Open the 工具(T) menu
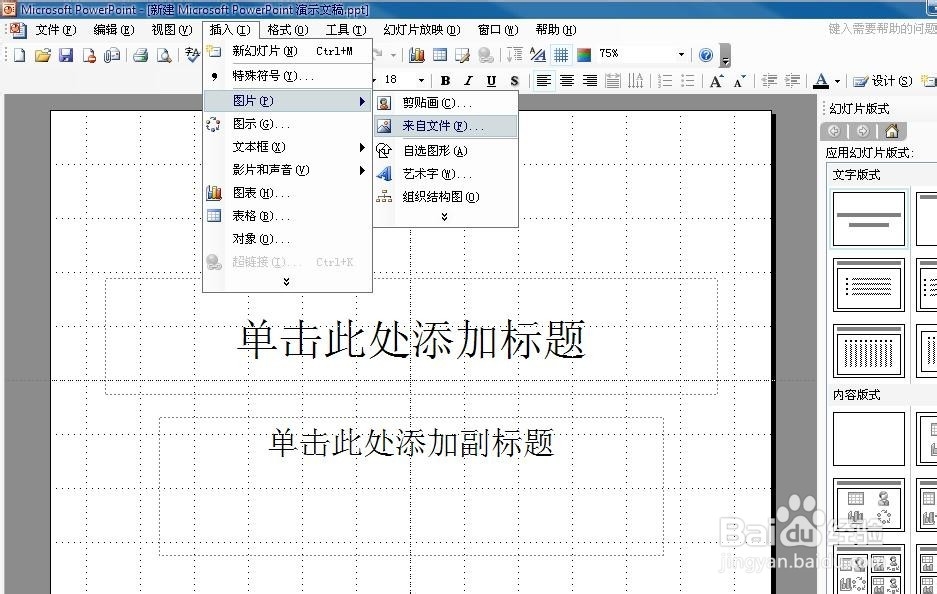This screenshot has width=937, height=594. click(x=345, y=30)
